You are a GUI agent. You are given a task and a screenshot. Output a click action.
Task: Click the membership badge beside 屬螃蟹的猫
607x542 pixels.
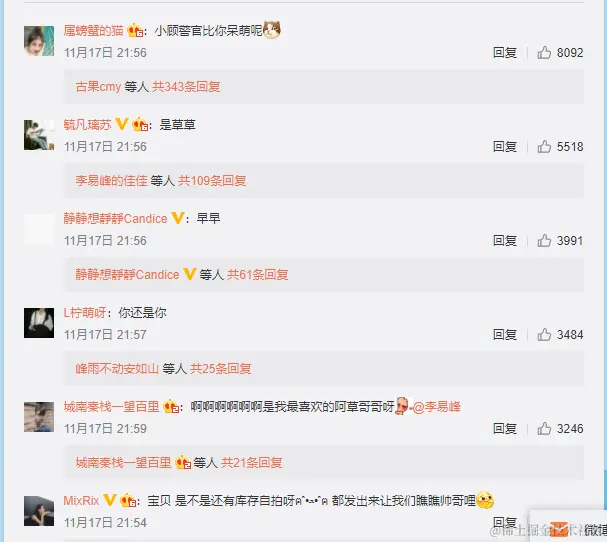pos(135,30)
